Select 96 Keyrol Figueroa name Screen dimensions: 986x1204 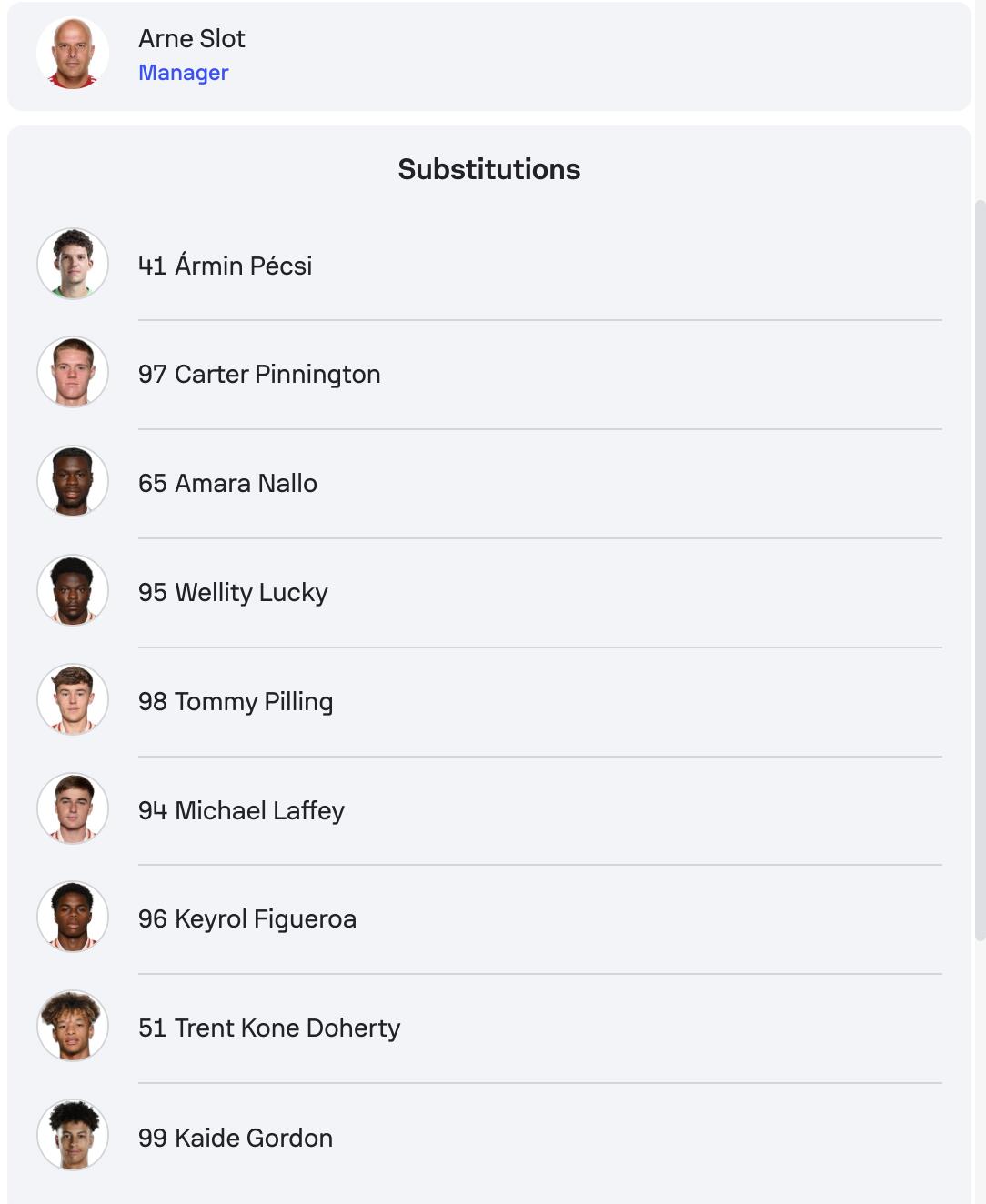tap(247, 919)
